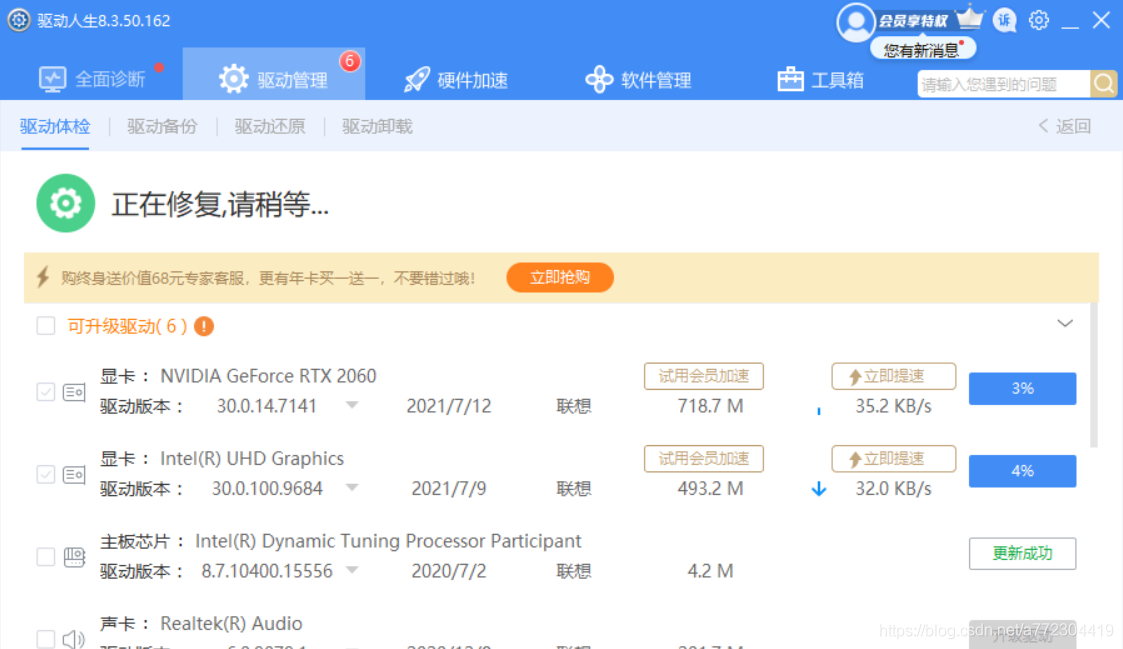Click the 35.2 KB/s speed value
The width and height of the screenshot is (1123, 649).
893,406
